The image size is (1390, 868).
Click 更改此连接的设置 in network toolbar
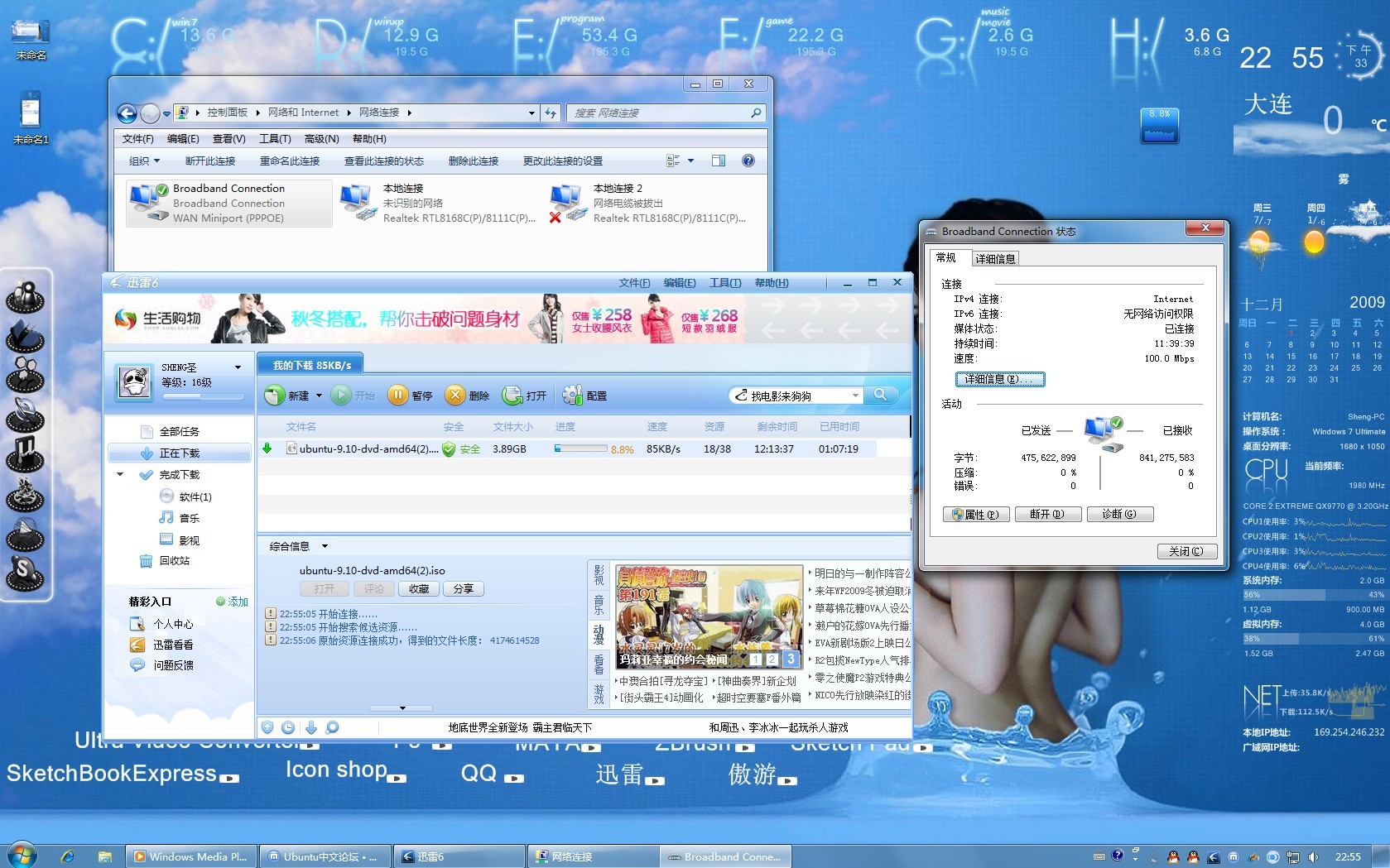563,161
